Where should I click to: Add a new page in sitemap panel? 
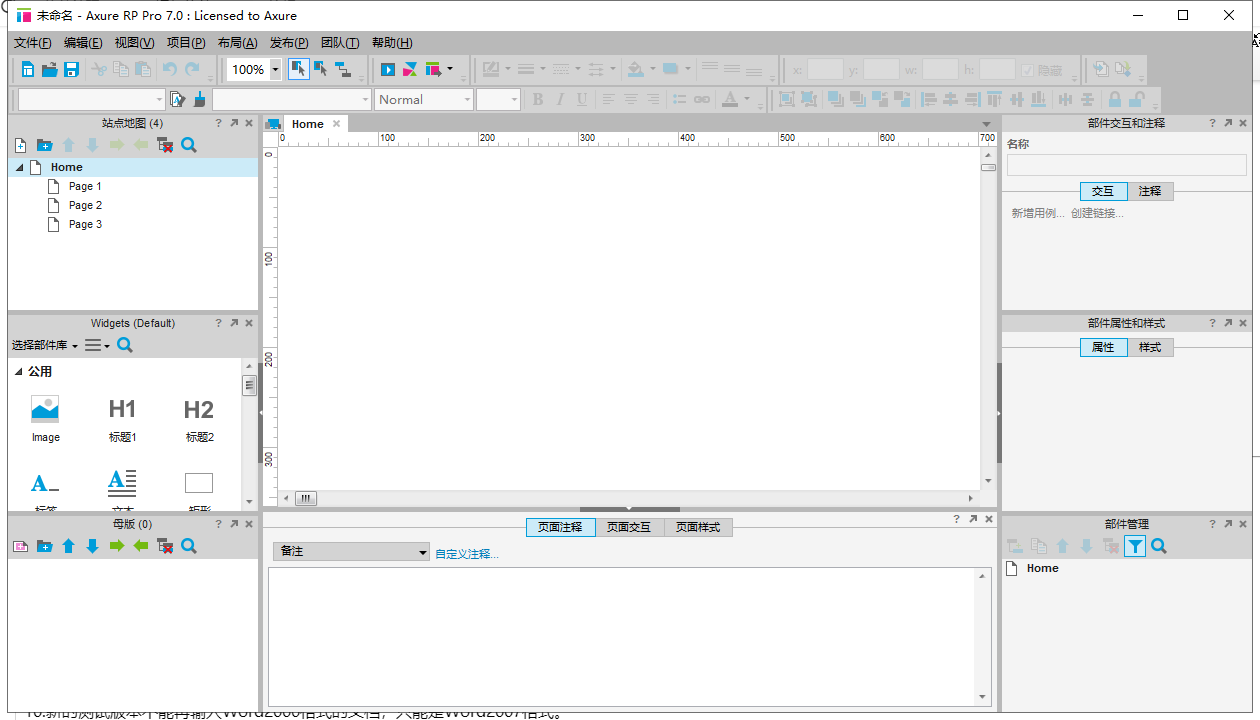click(20, 145)
